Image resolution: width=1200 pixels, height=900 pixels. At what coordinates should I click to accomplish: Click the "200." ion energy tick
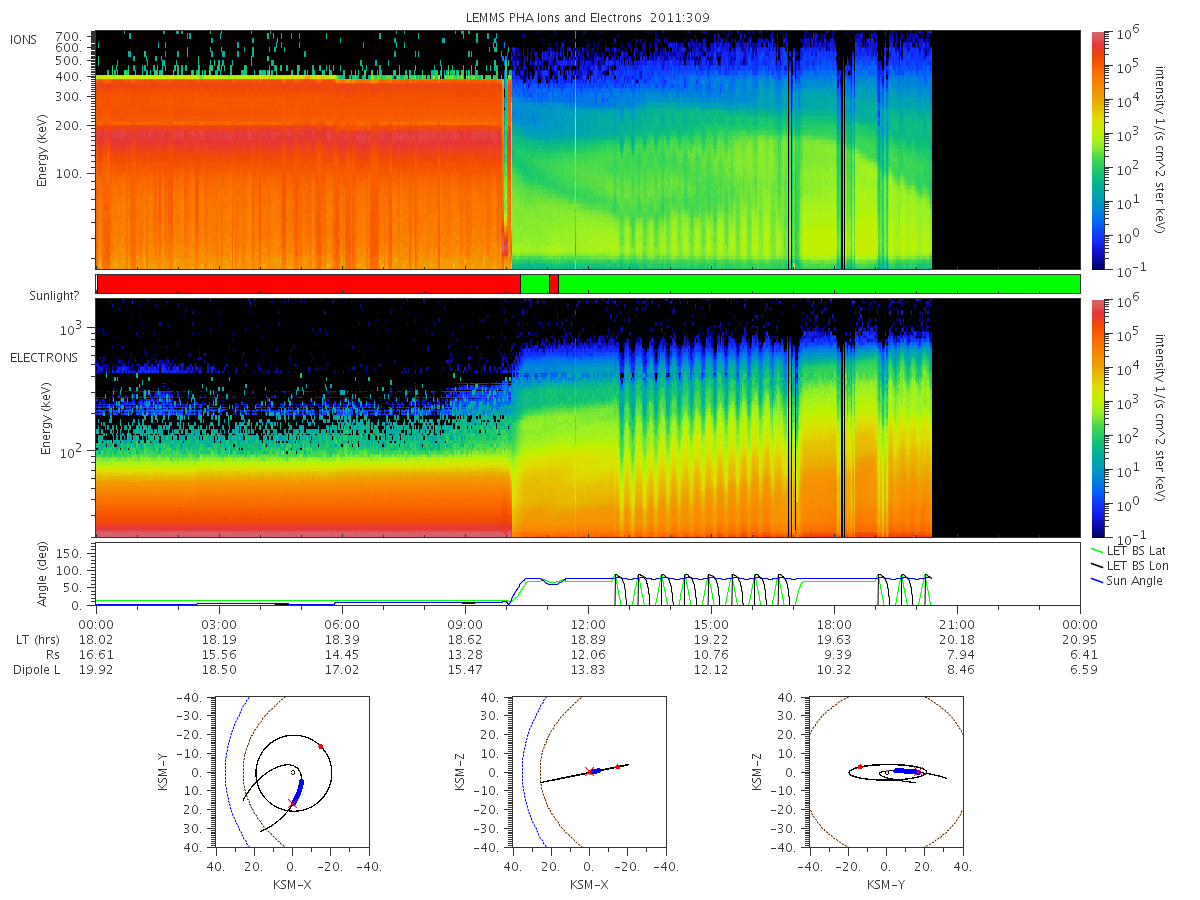tap(68, 125)
